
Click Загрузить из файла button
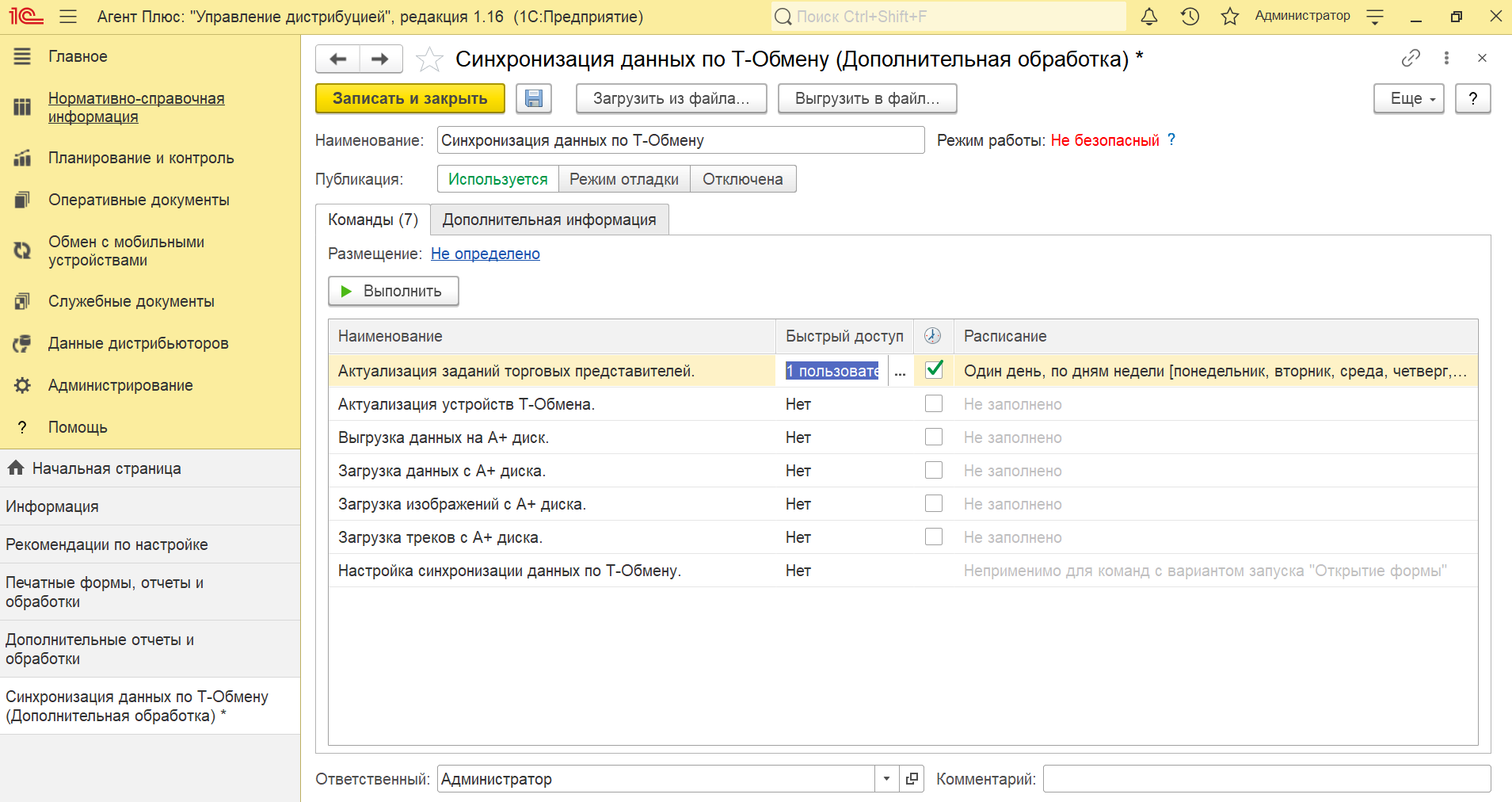click(671, 98)
